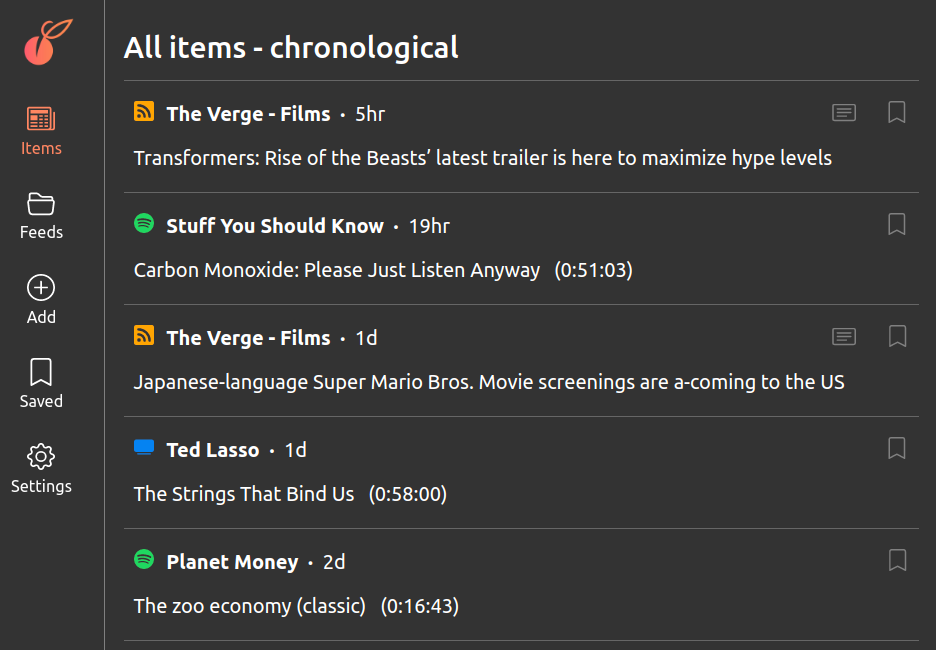Image resolution: width=936 pixels, height=650 pixels.
Task: Click Stuff You Should Know feed name
Action: 275,226
